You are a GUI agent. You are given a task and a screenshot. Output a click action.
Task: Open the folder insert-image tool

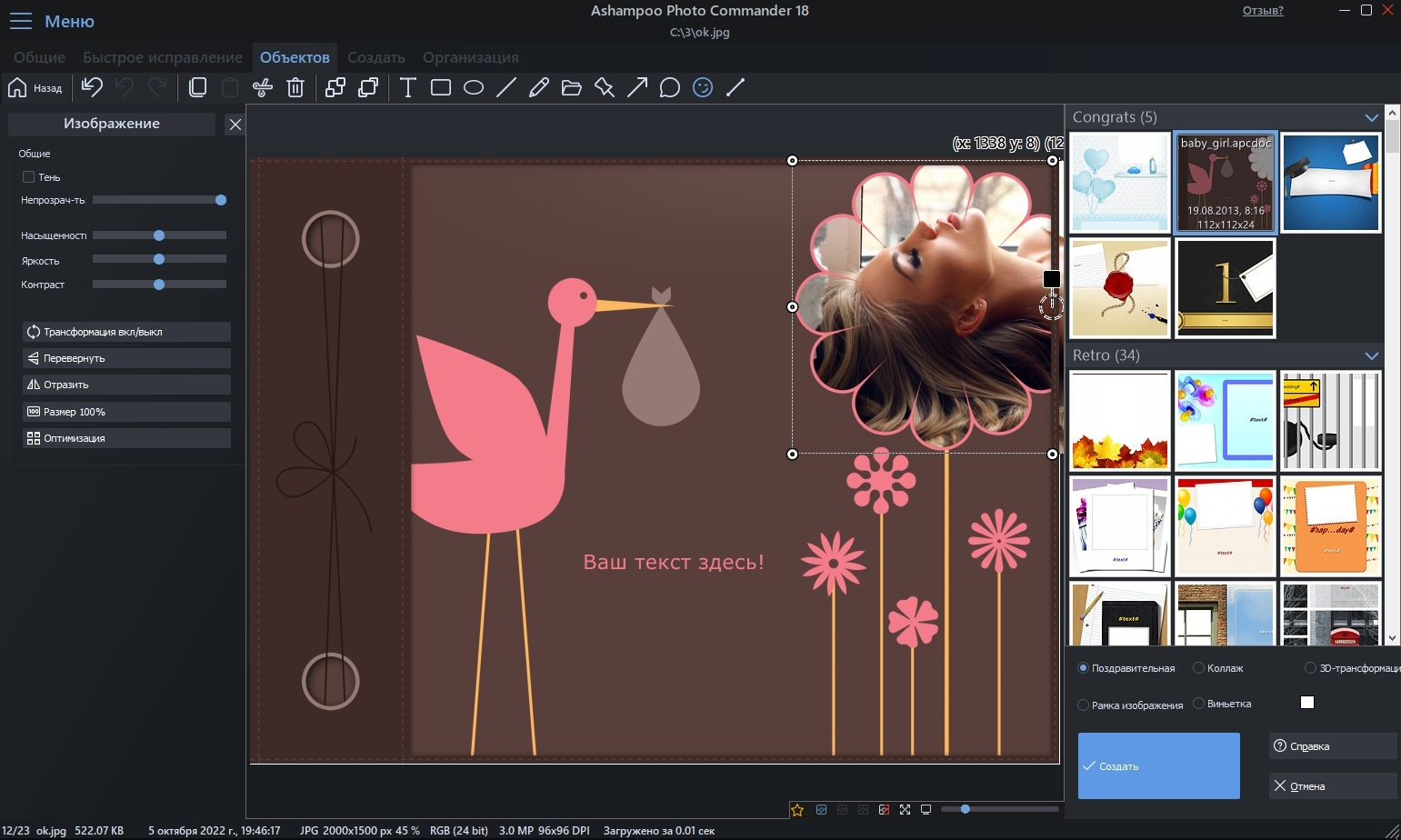point(572,87)
